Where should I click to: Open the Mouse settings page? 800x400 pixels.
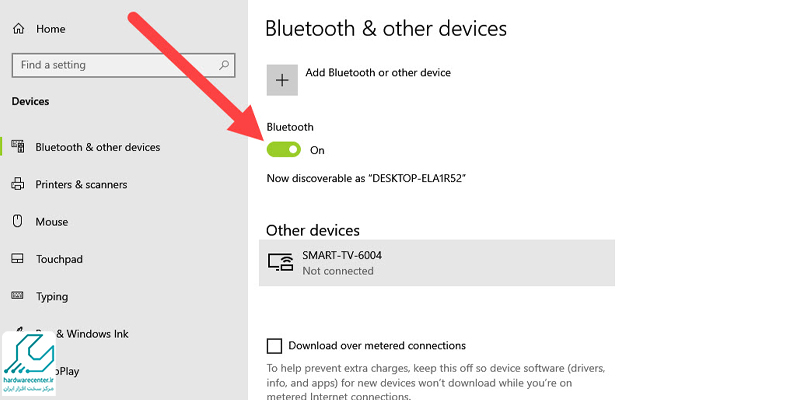coord(52,222)
